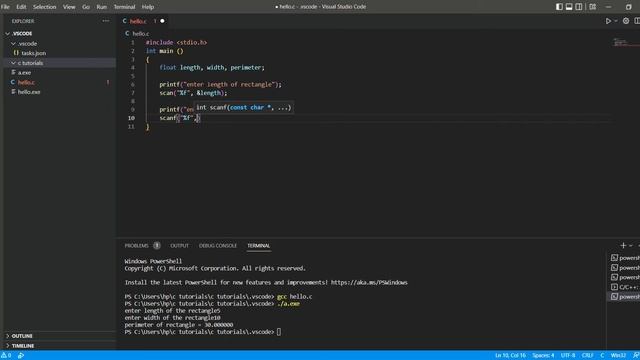
Task: Open the Terminal menu
Action: [124, 7]
